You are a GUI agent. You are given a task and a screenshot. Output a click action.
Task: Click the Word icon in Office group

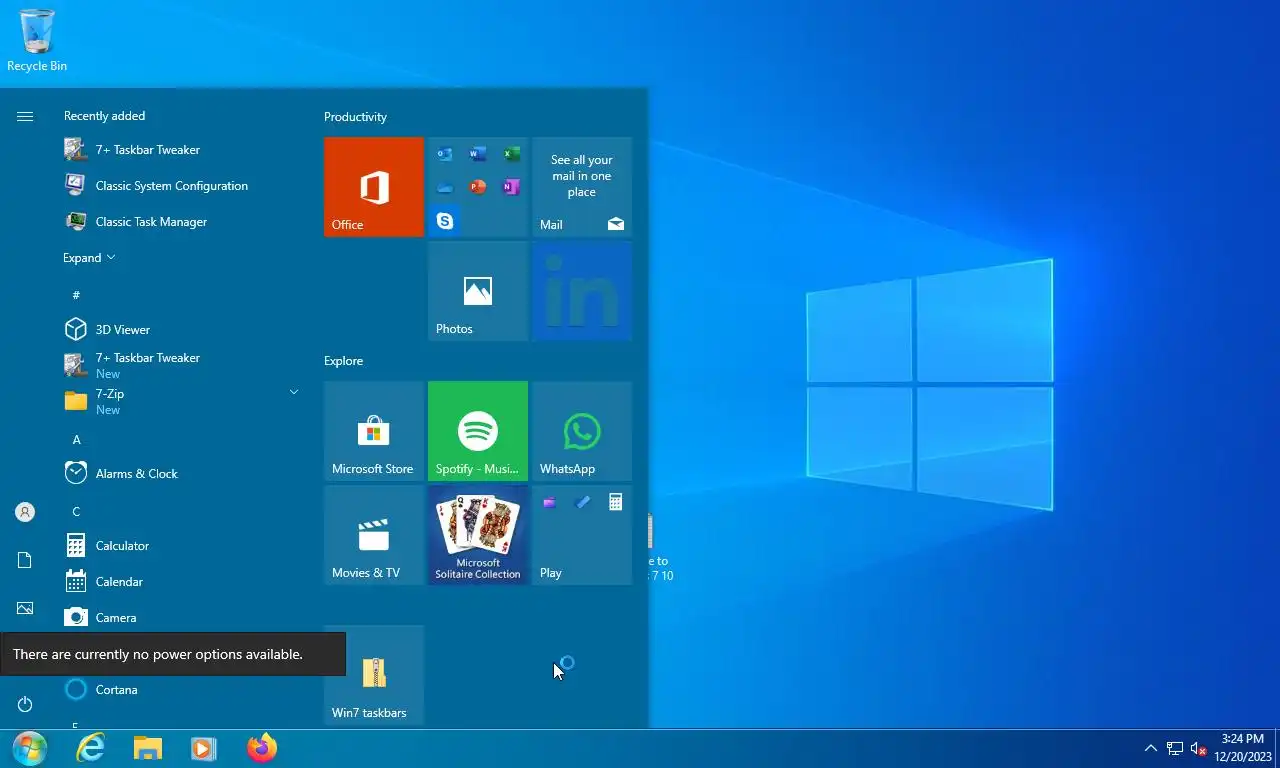478,154
